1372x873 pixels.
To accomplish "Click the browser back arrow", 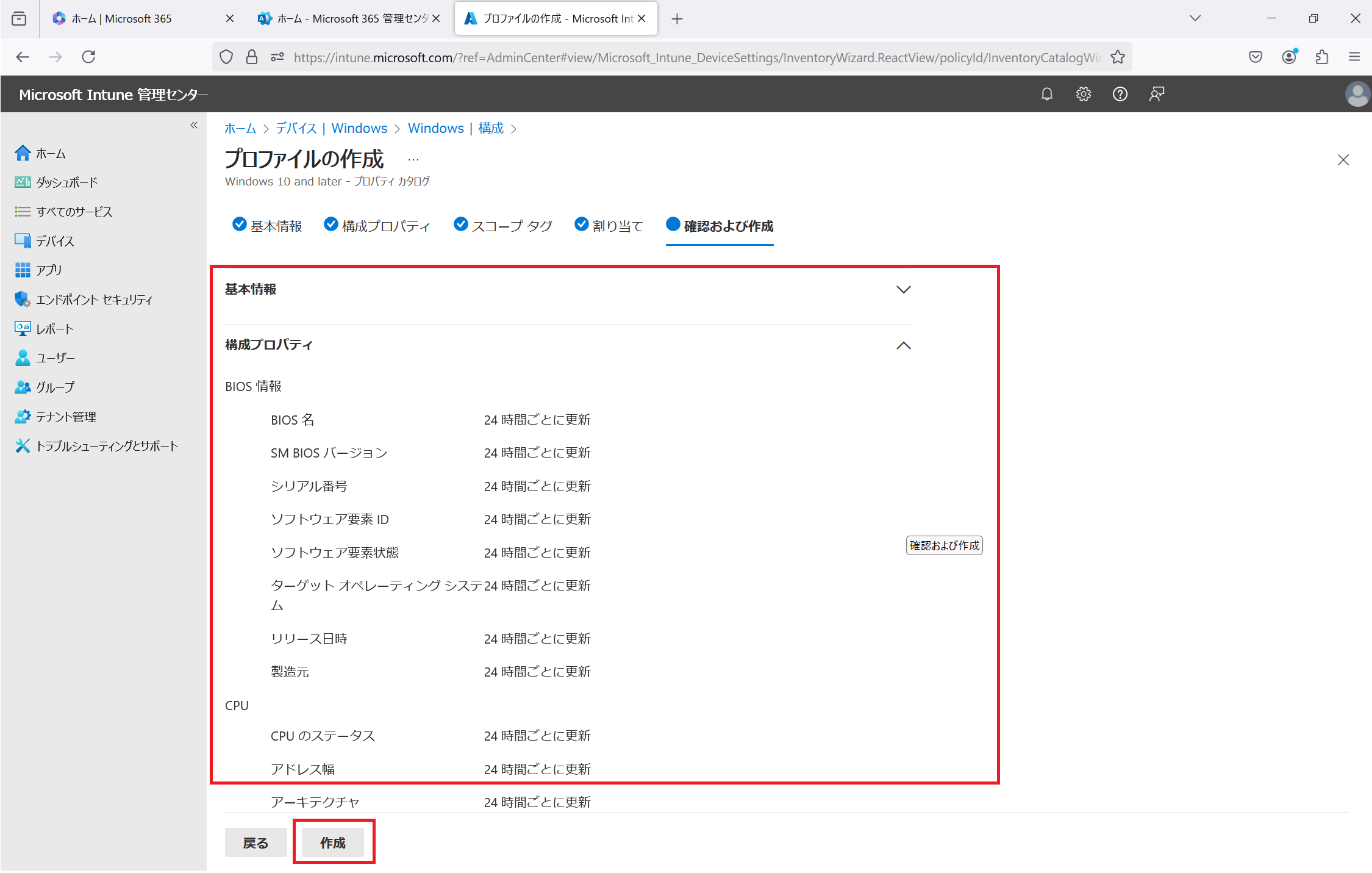I will pos(23,57).
